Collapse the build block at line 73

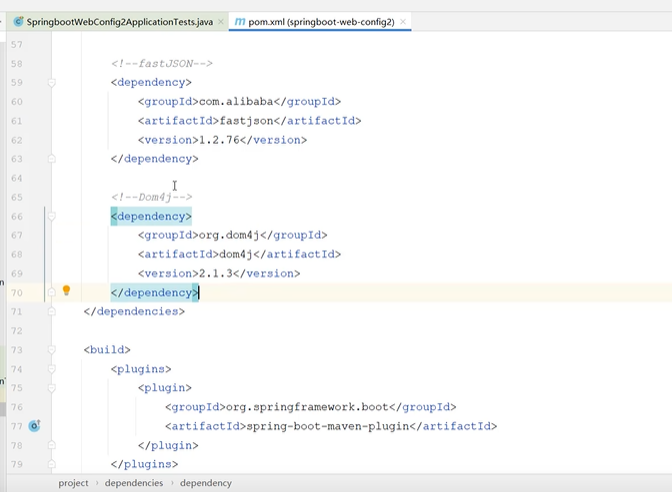(51, 350)
